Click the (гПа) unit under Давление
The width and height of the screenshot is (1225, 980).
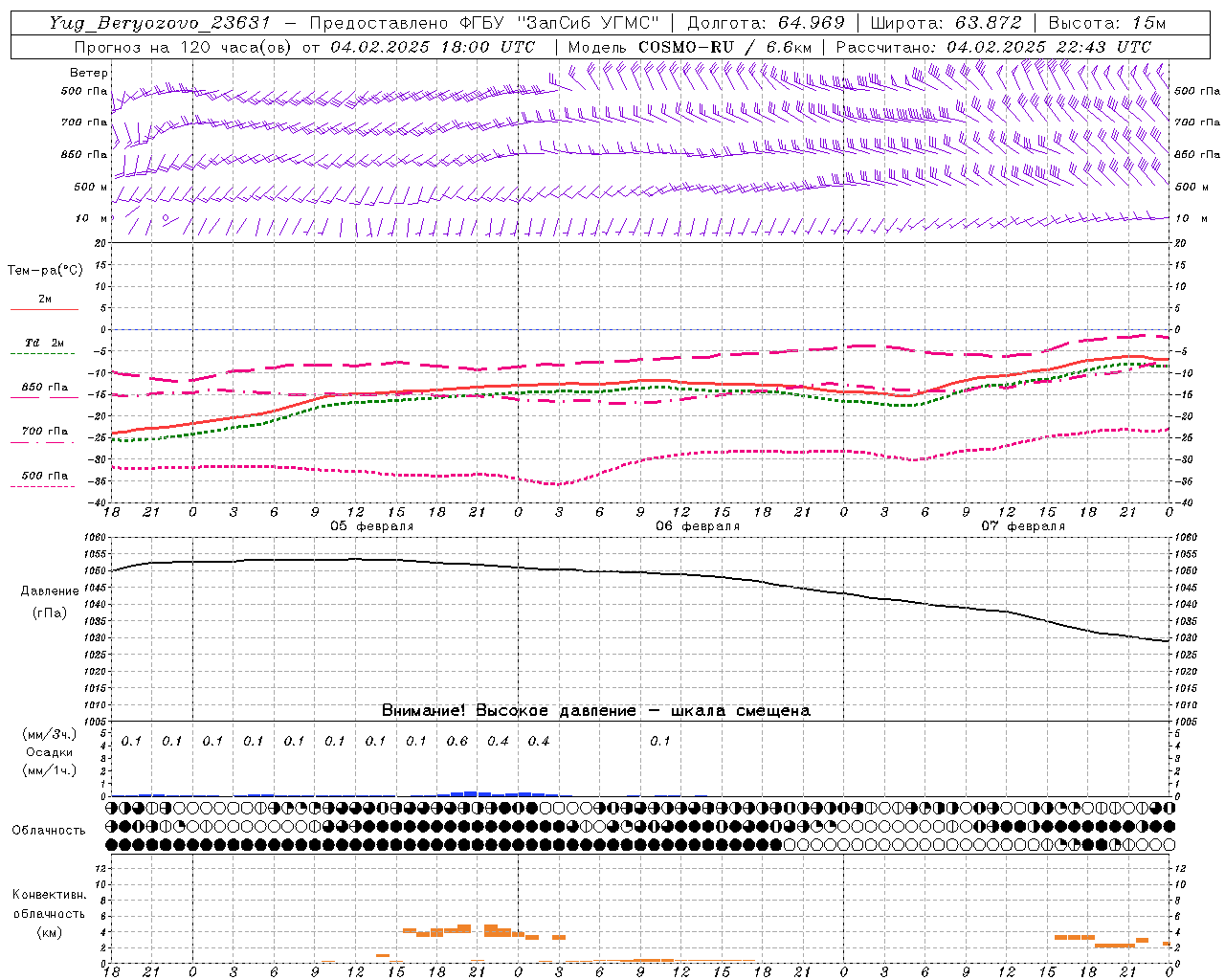tap(50, 613)
